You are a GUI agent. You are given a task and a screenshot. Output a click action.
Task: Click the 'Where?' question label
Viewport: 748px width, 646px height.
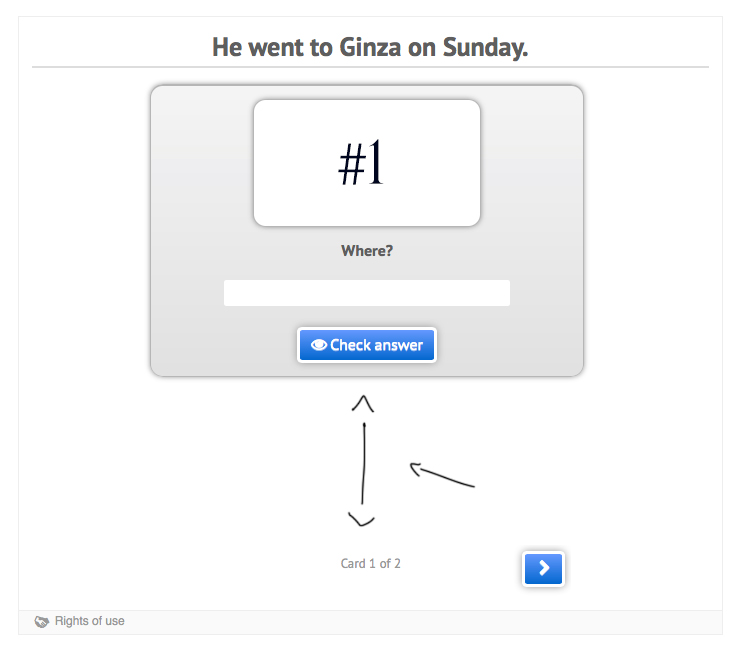[x=367, y=251]
